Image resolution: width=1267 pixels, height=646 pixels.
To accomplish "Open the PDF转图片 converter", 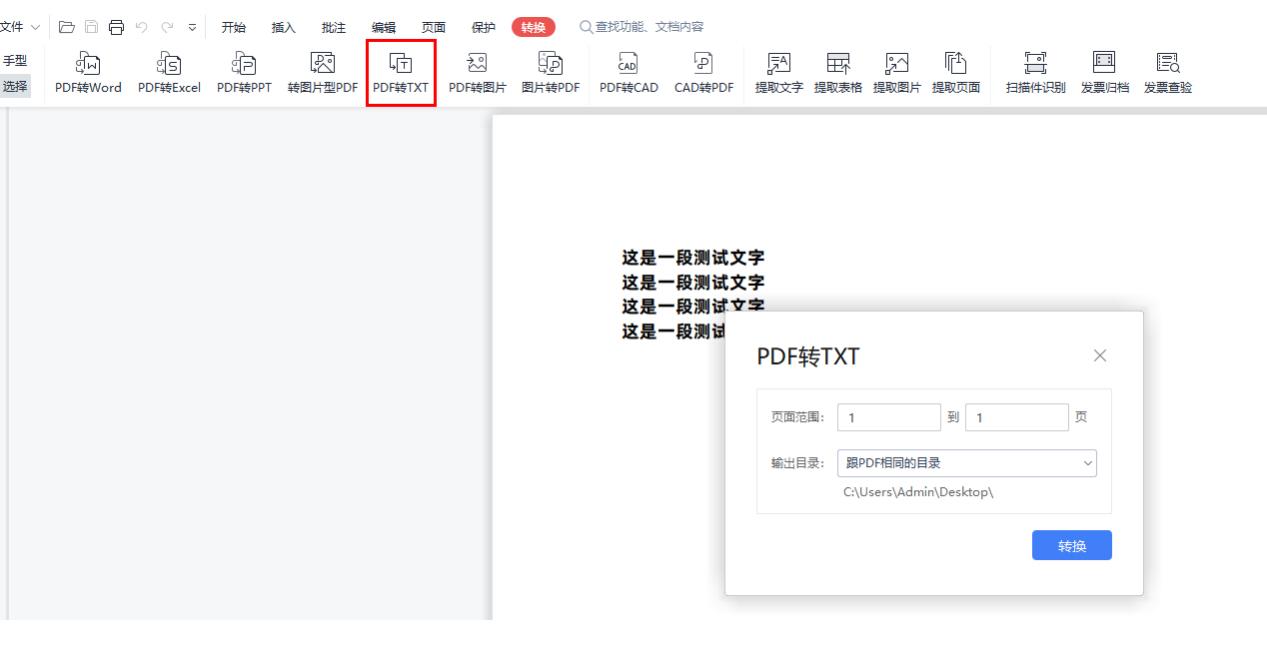I will point(478,70).
